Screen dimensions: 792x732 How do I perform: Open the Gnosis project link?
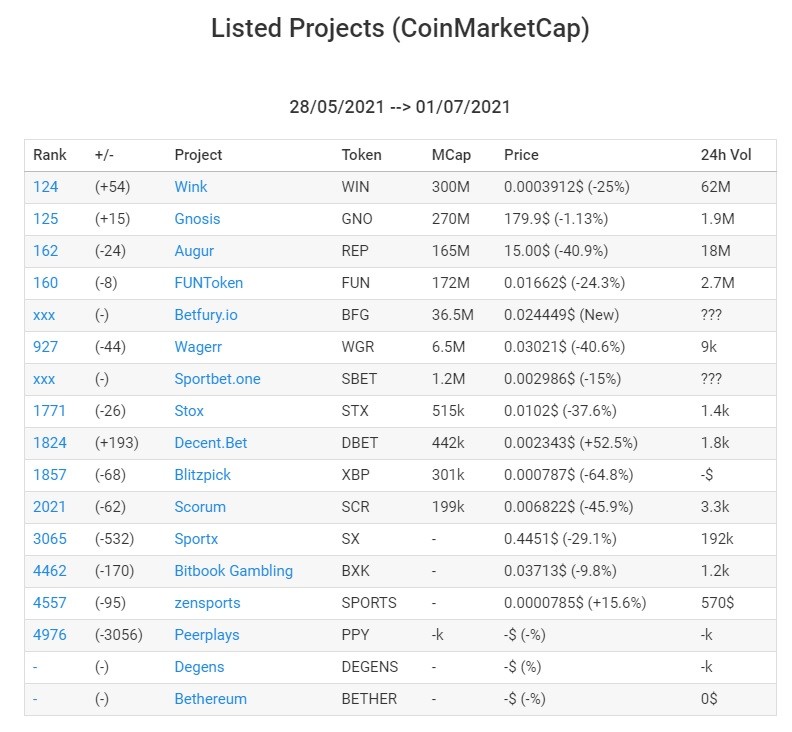pyautogui.click(x=197, y=219)
